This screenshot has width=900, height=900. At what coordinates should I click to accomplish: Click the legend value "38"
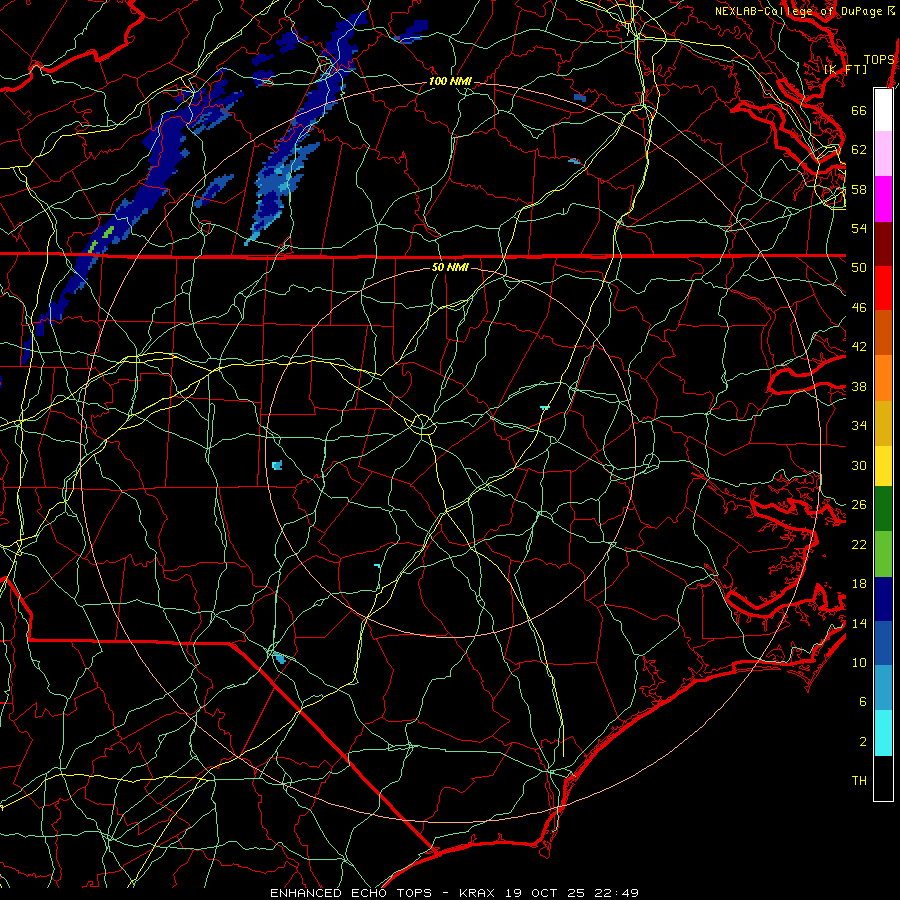(x=859, y=386)
